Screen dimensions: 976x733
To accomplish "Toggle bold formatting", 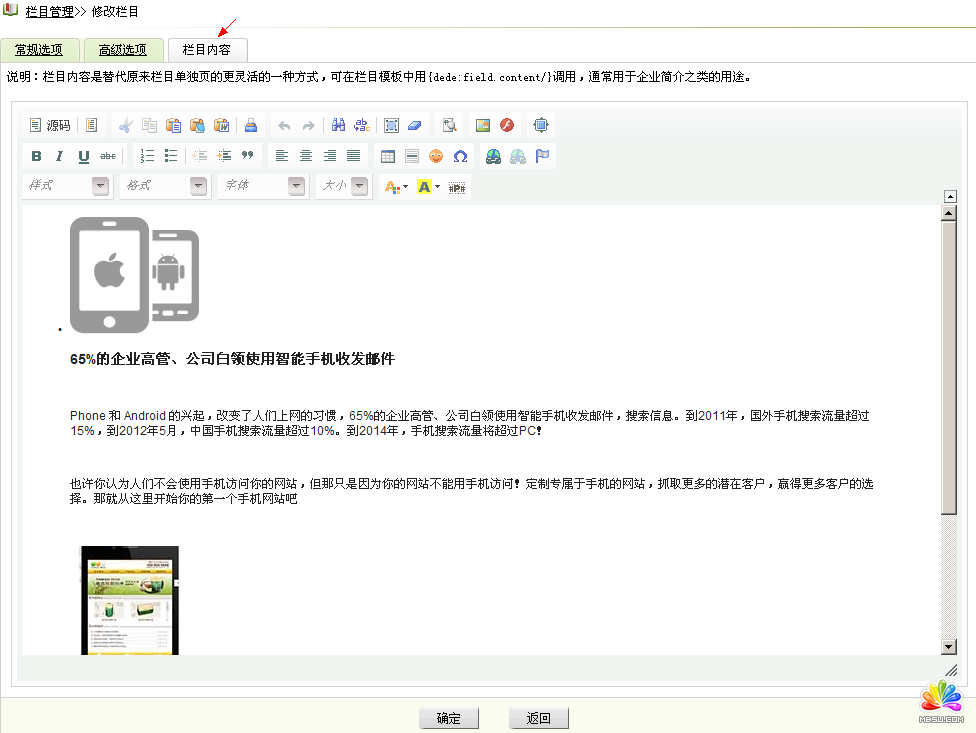I will tap(36, 156).
